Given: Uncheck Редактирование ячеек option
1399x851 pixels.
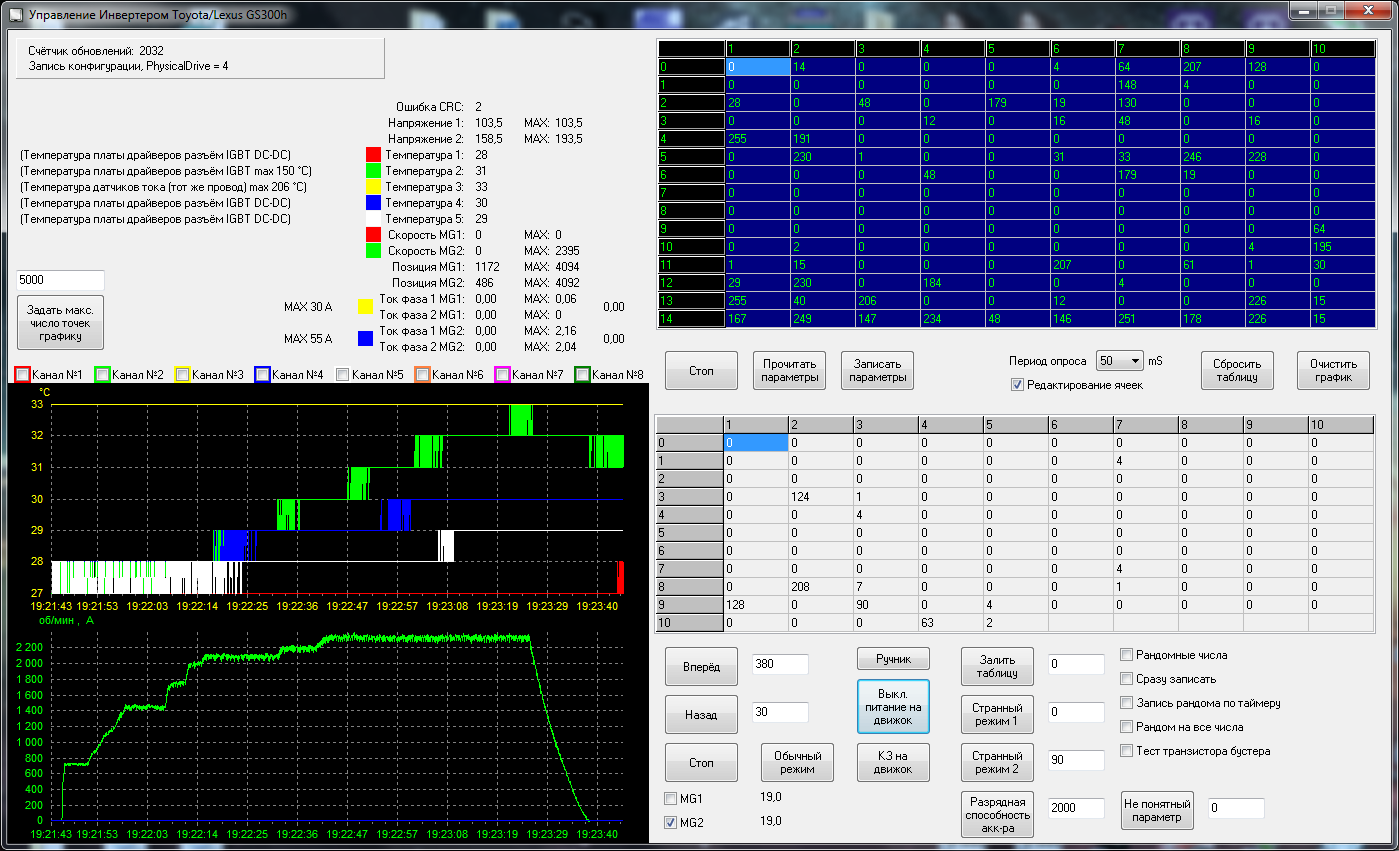Looking at the screenshot, I should pos(1018,385).
